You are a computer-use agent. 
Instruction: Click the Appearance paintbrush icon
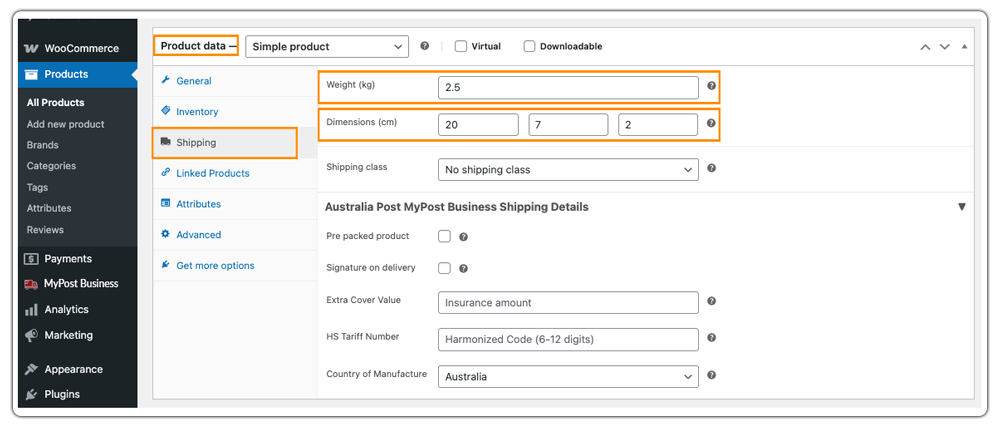[31, 370]
